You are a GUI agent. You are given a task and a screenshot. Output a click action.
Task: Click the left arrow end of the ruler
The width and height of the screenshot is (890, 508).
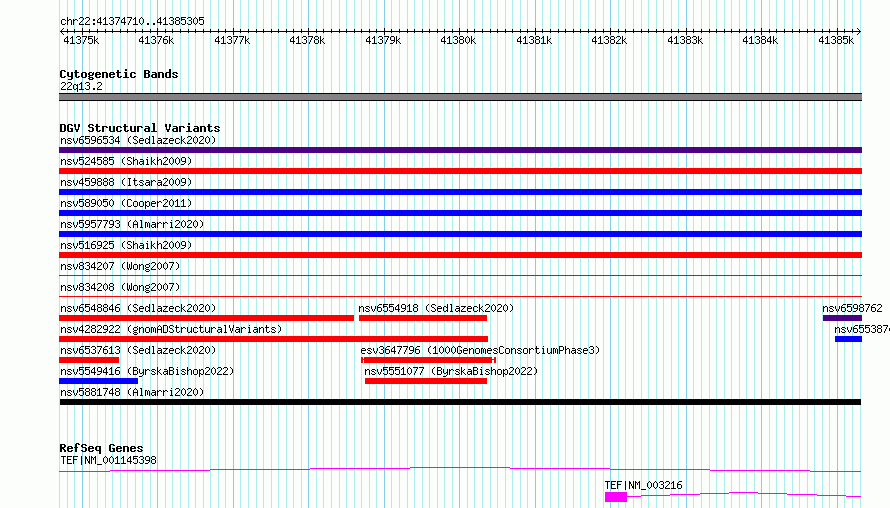(x=61, y=31)
